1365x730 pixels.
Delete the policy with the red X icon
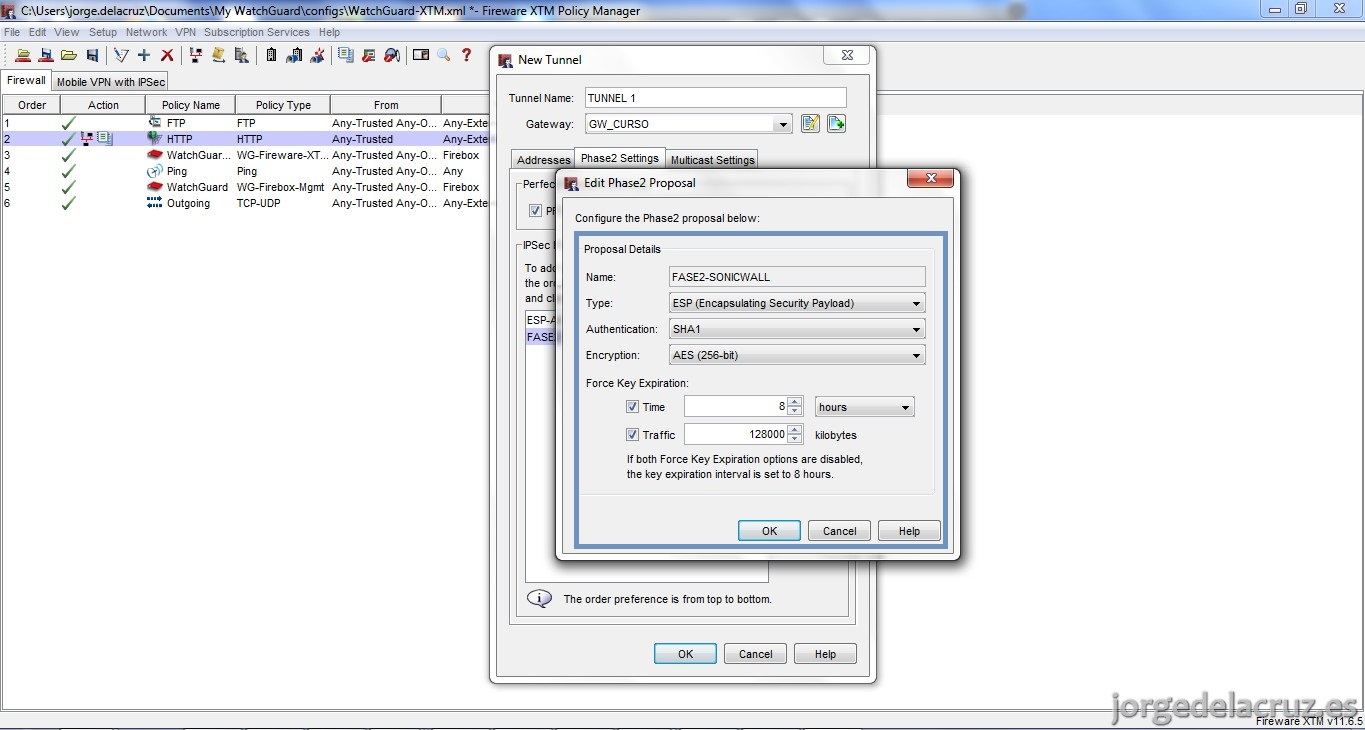coord(167,55)
